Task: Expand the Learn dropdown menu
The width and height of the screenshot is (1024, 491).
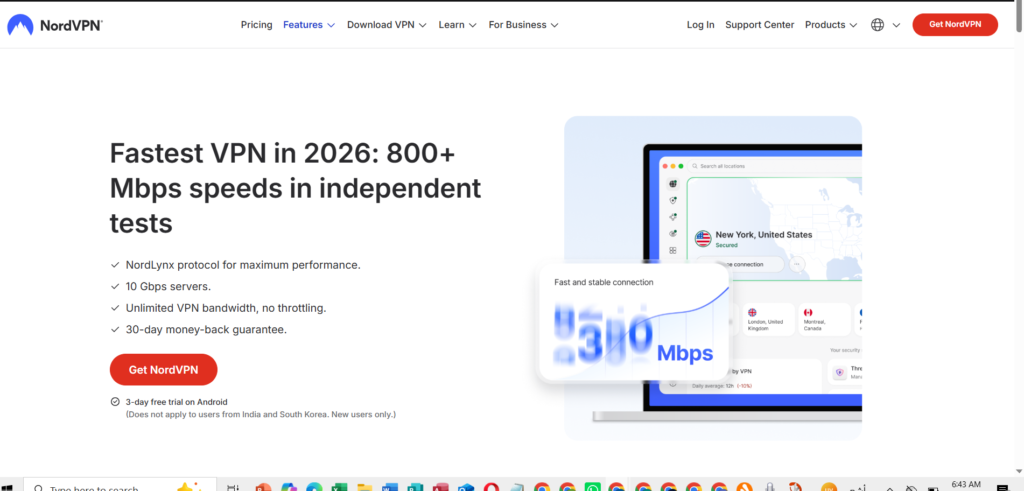Action: [x=458, y=25]
